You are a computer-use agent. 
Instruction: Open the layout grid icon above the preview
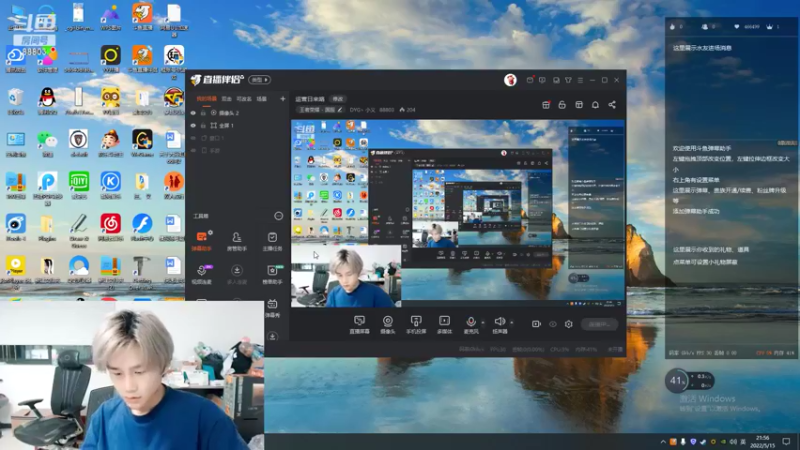tap(579, 105)
